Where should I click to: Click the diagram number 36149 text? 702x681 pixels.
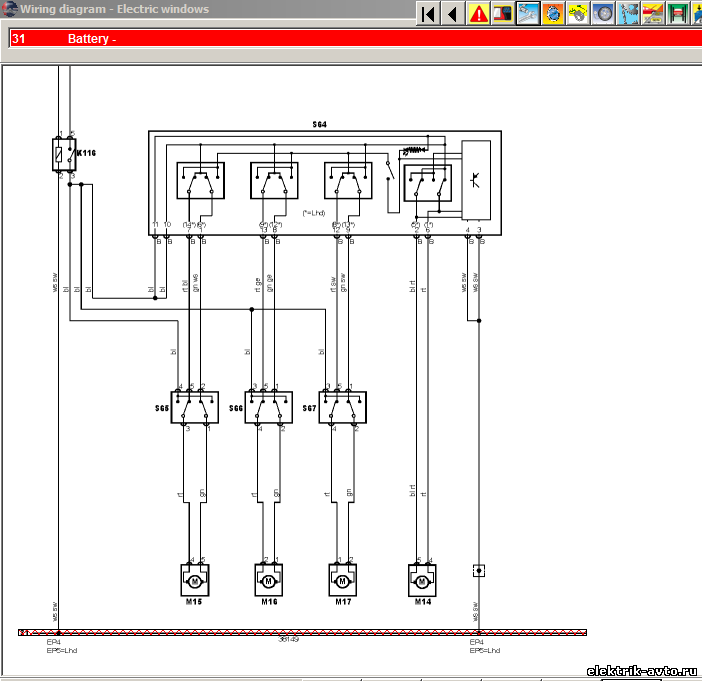click(x=289, y=639)
